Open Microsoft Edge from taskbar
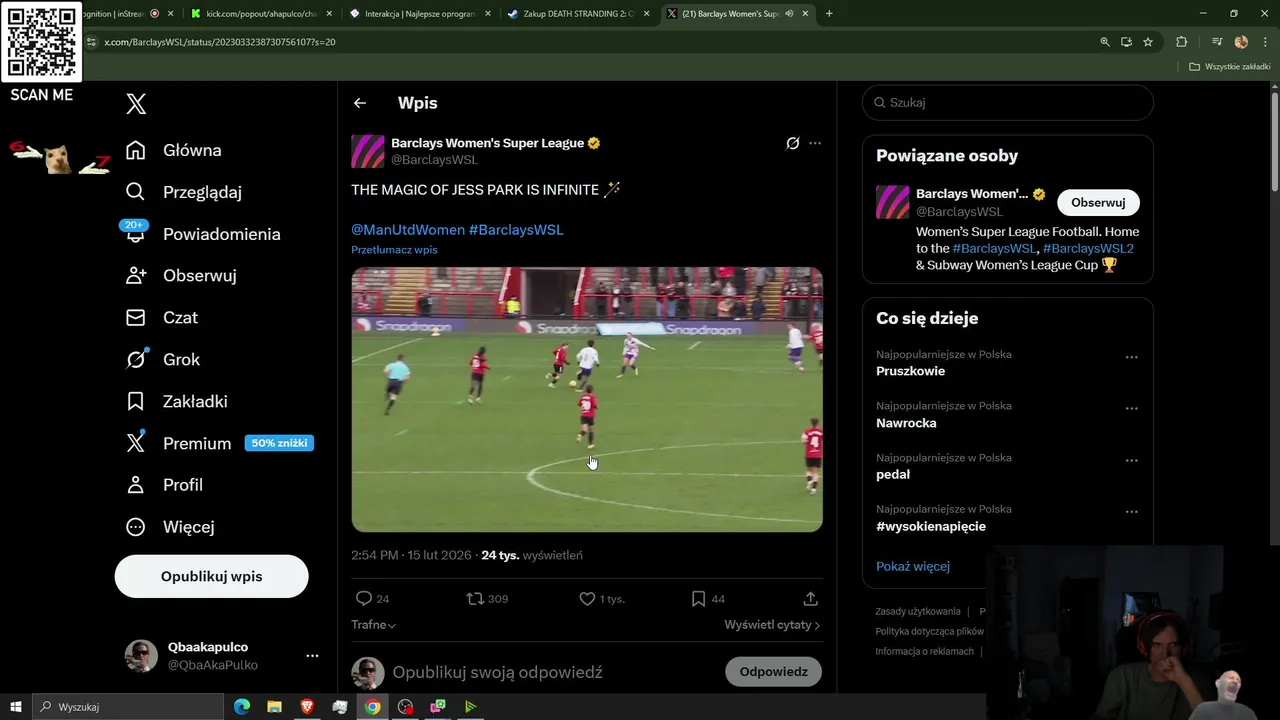This screenshot has width=1280, height=720. 241,707
